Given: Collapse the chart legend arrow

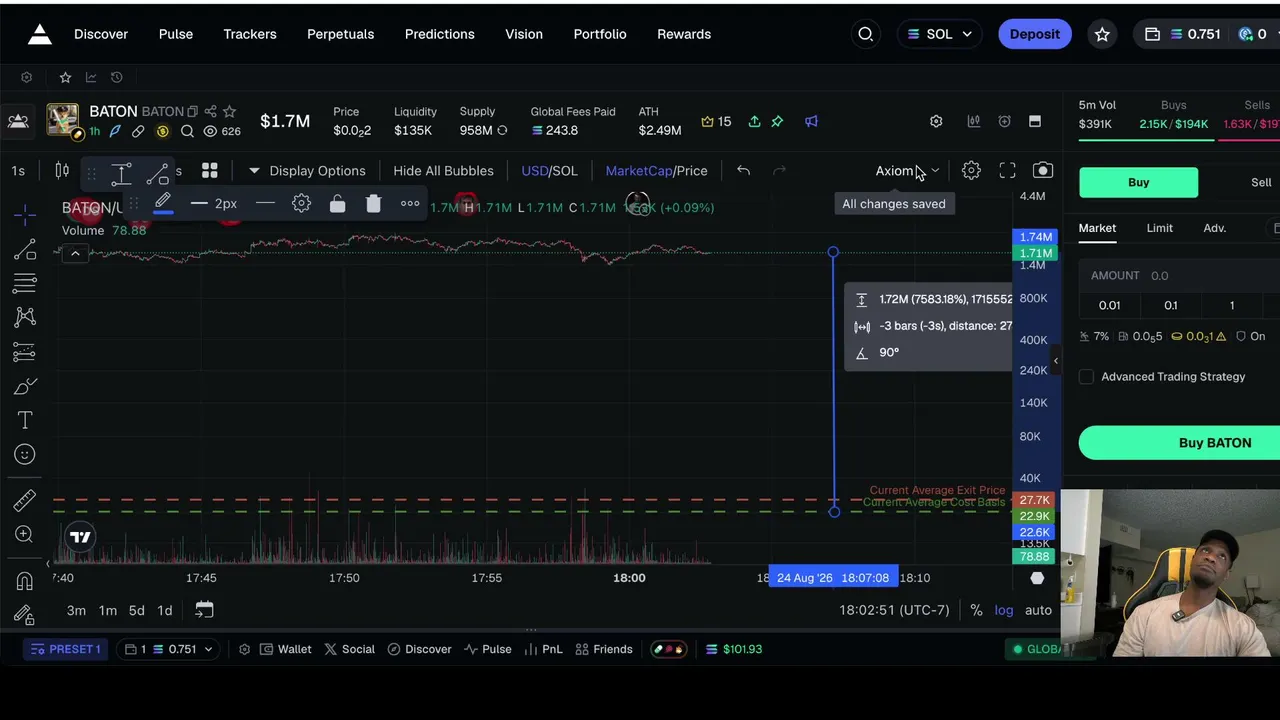Looking at the screenshot, I should (75, 254).
